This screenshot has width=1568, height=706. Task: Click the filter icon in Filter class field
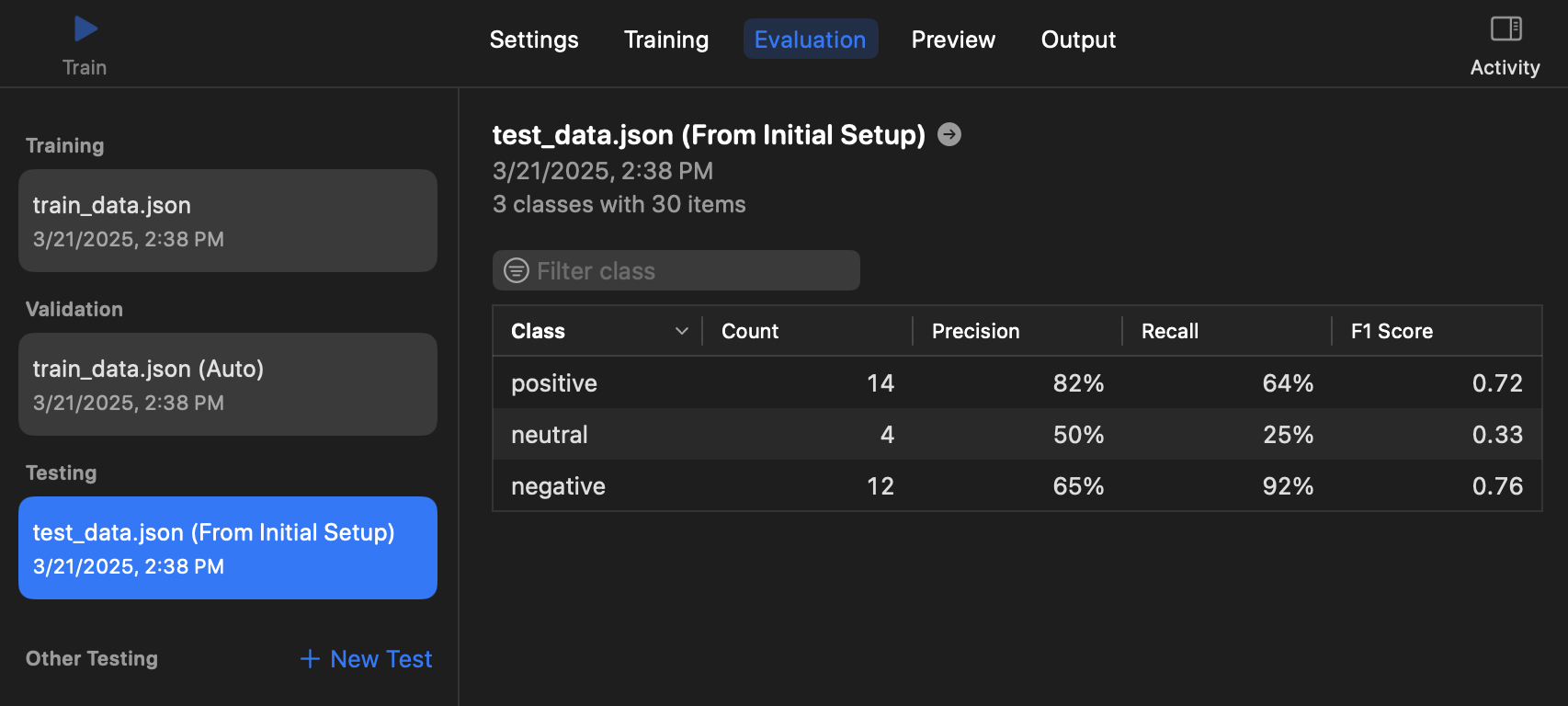point(517,270)
